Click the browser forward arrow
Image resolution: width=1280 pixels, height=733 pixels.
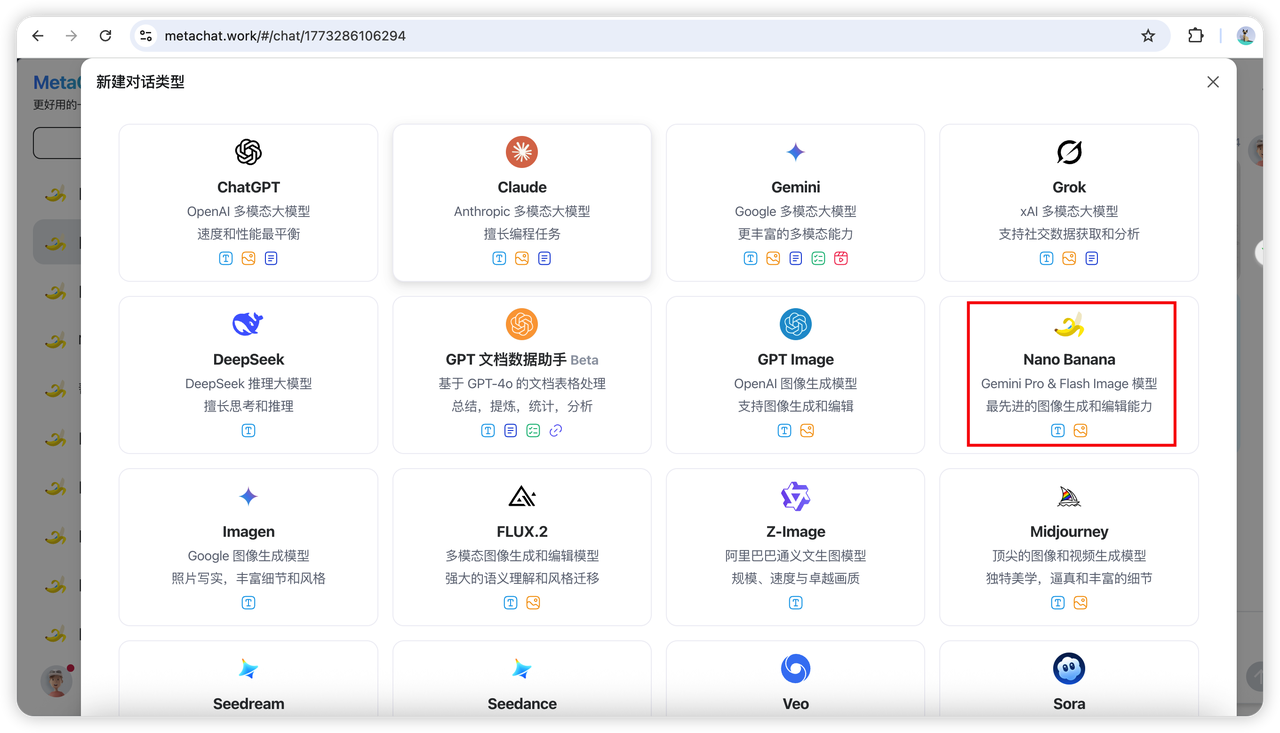pos(71,36)
